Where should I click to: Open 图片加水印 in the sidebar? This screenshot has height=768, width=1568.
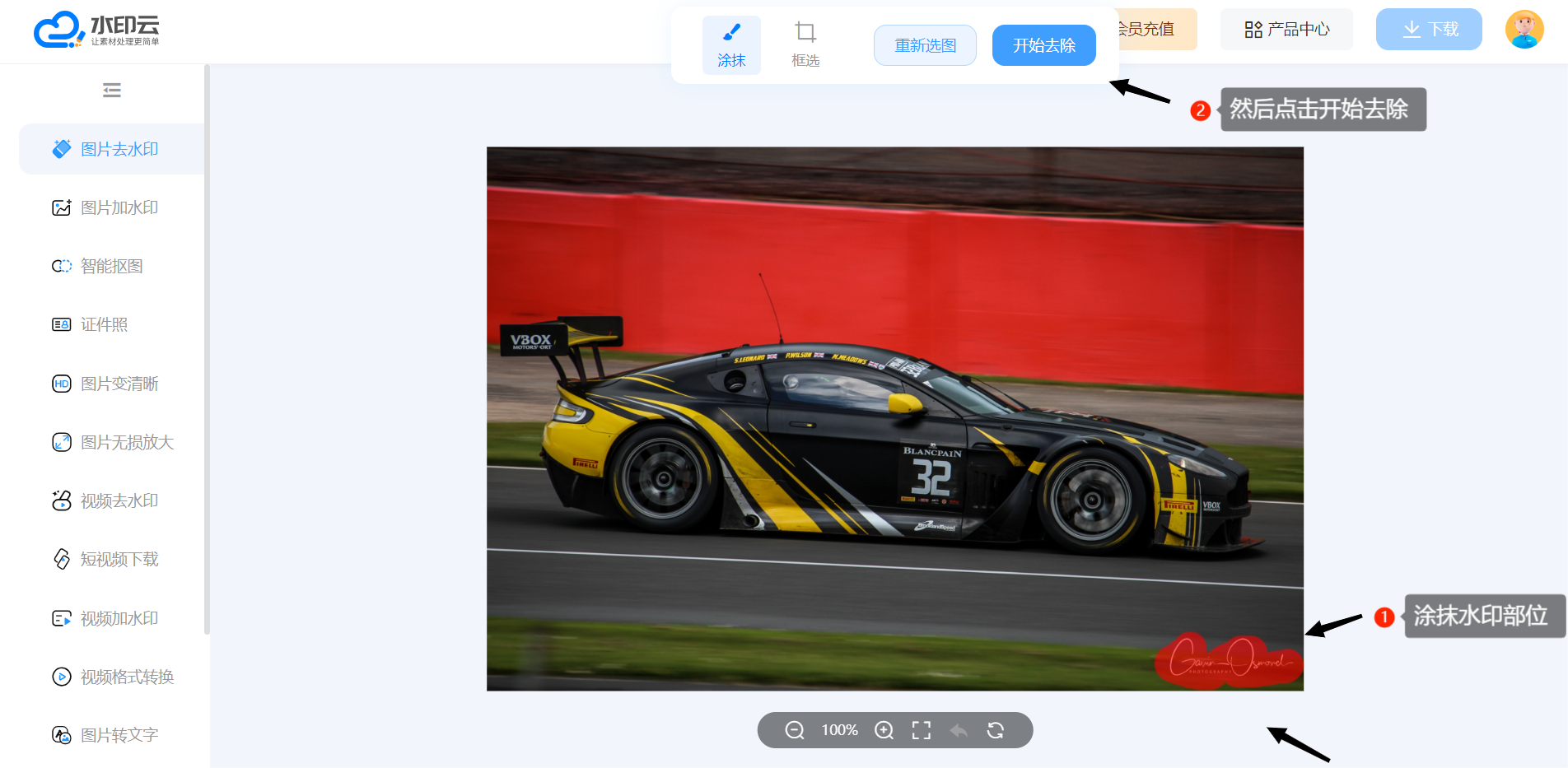119,208
